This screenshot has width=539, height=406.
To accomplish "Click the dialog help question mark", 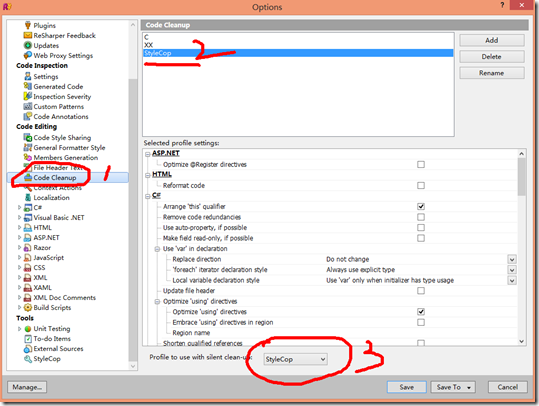I will pyautogui.click(x=502, y=5).
